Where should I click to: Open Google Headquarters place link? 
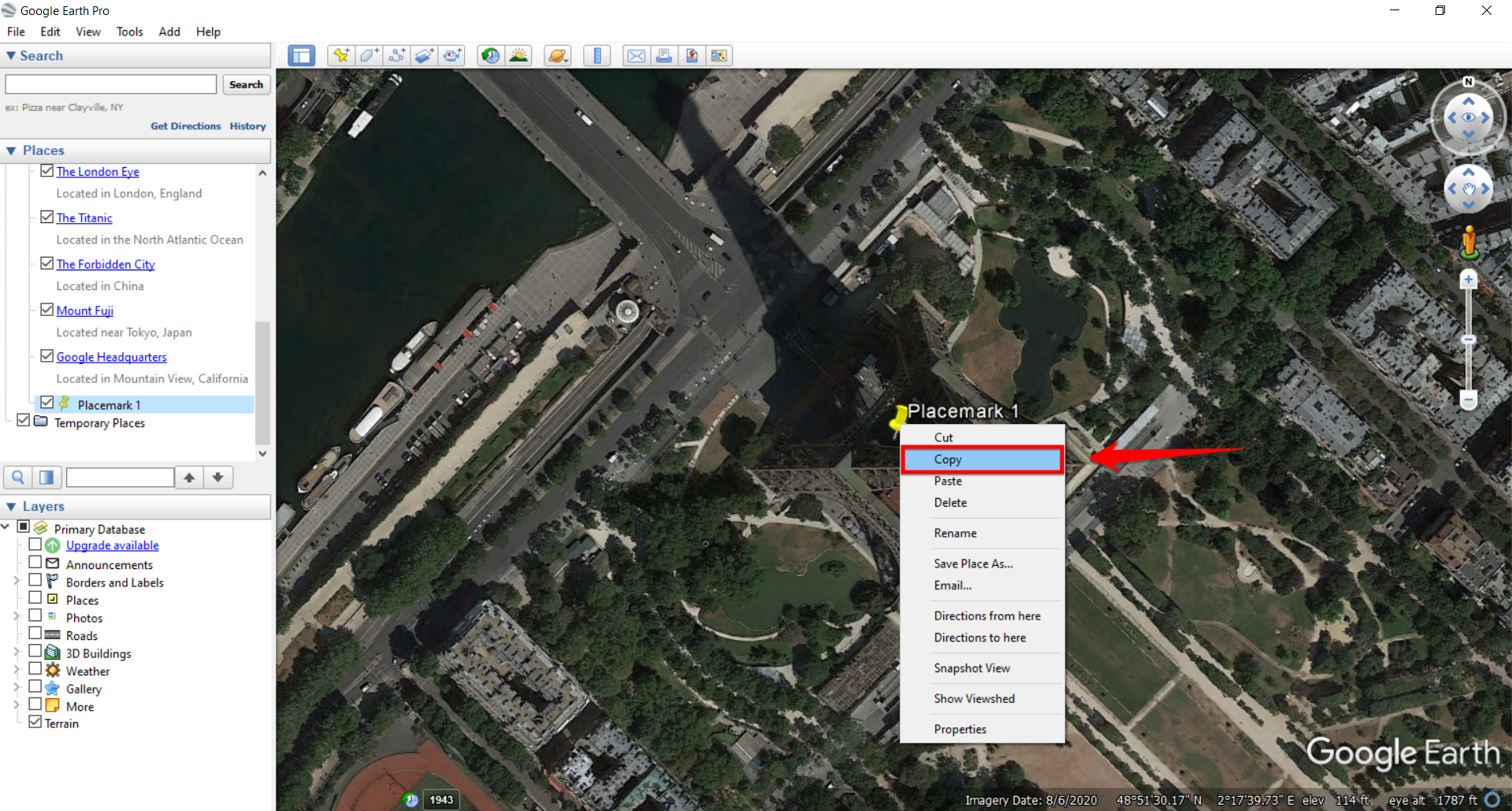point(111,357)
